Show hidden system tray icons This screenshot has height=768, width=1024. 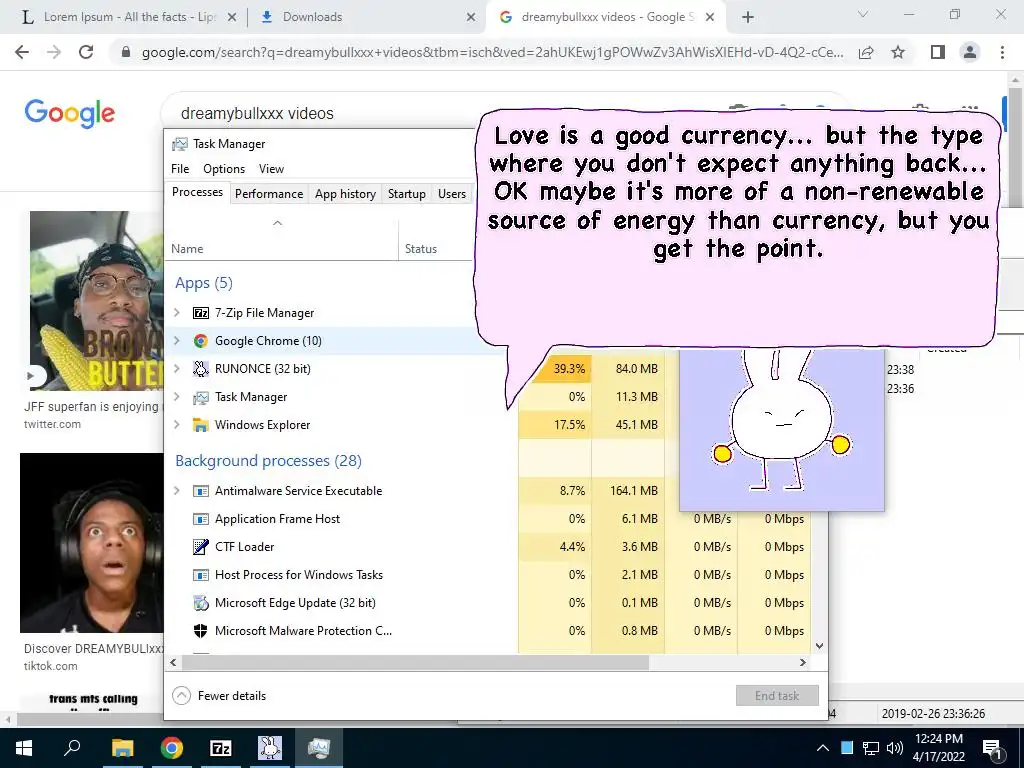[823, 748]
